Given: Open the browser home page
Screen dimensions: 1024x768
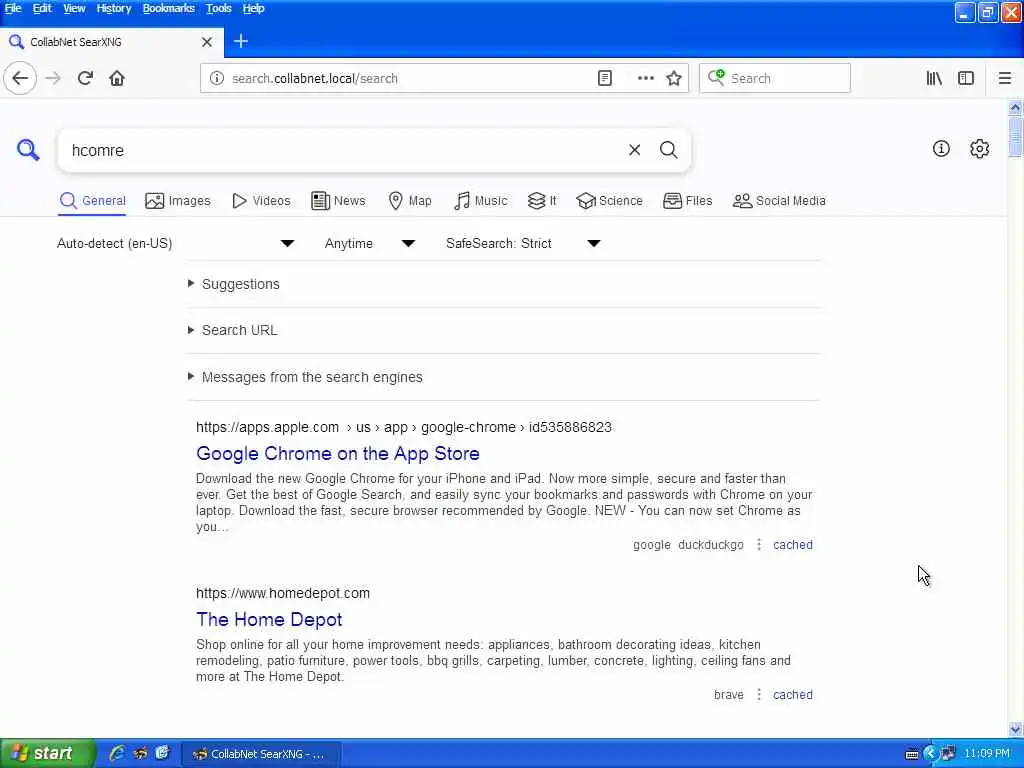Looking at the screenshot, I should click(117, 78).
